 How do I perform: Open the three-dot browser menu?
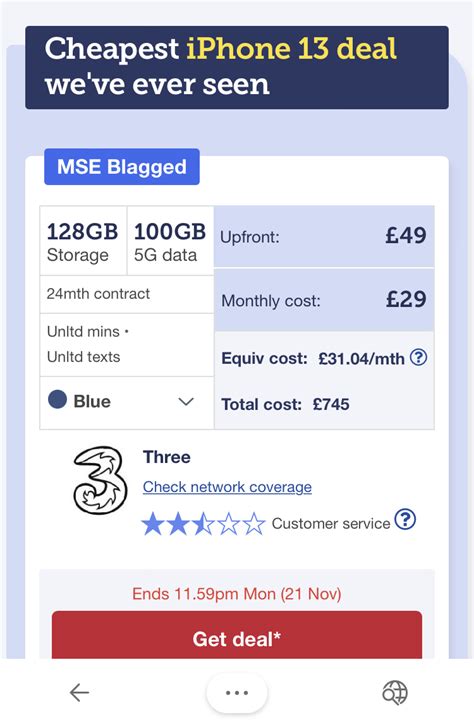pyautogui.click(x=237, y=693)
